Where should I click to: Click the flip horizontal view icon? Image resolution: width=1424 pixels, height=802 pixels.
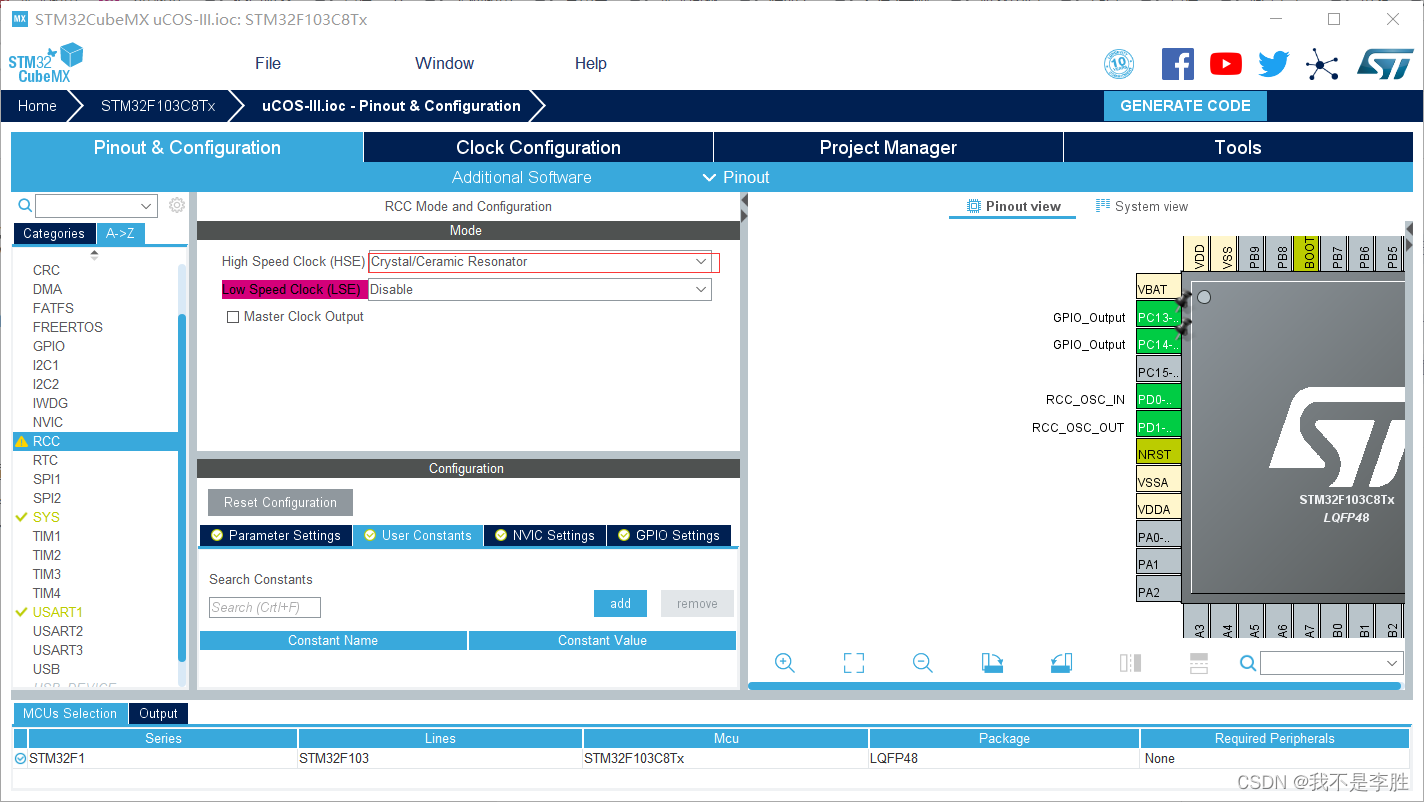click(1130, 663)
